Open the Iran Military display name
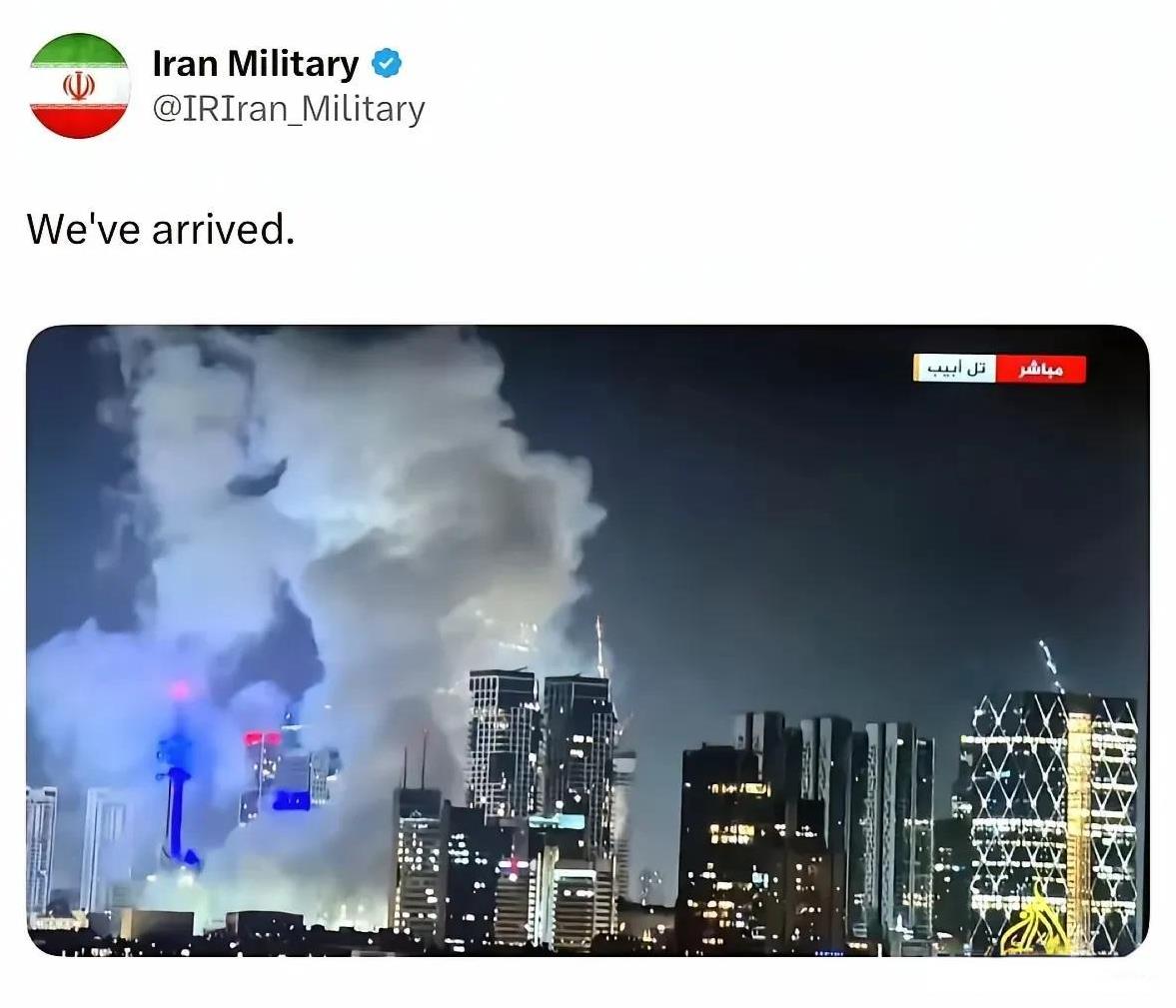Screen dimensions: 1176x1008 click(x=256, y=63)
